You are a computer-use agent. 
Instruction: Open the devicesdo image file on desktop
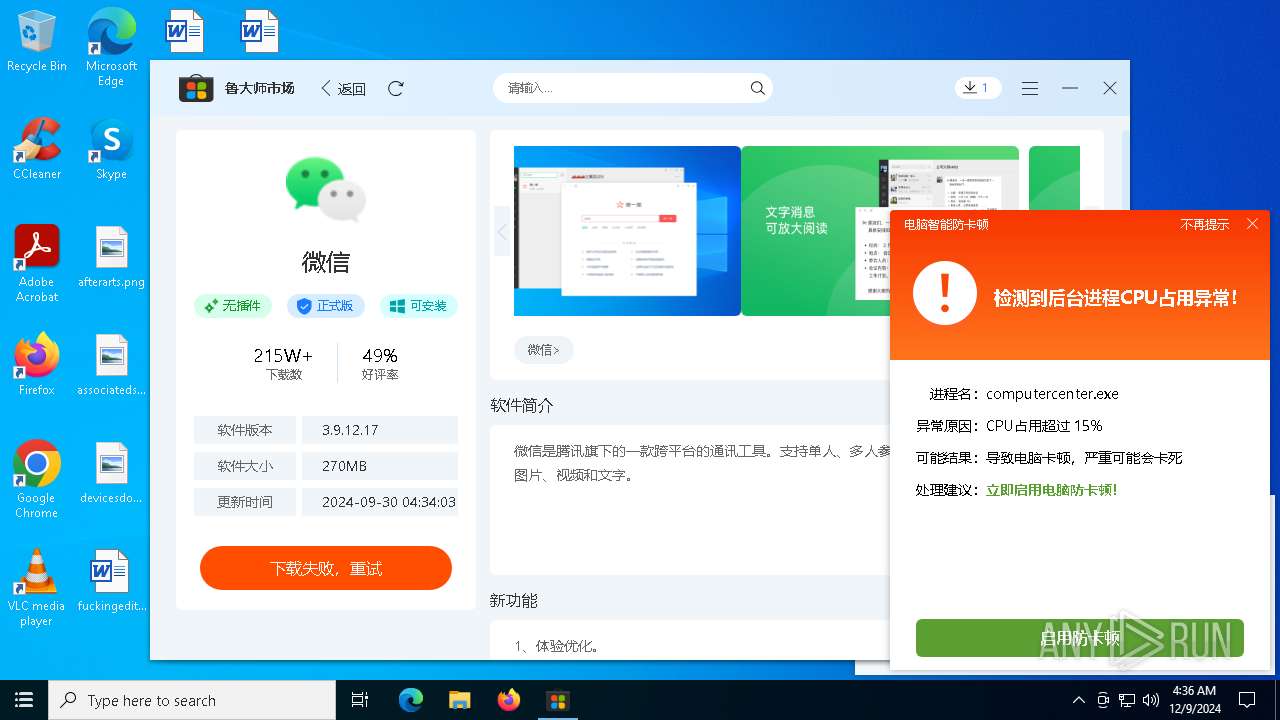[x=111, y=473]
